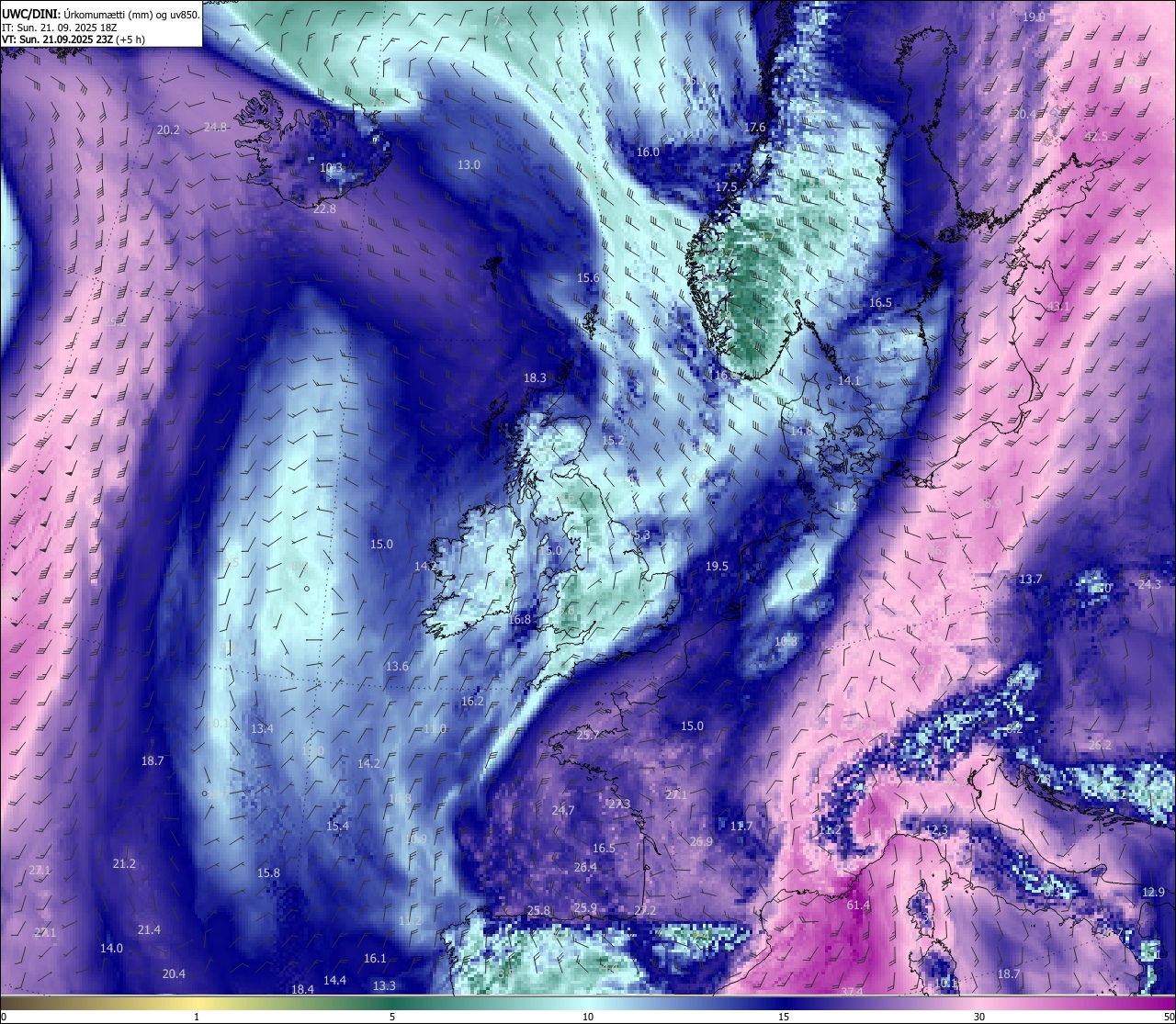Click the 15.6 value label
Screen dimensions: 1176x1024
[588, 277]
